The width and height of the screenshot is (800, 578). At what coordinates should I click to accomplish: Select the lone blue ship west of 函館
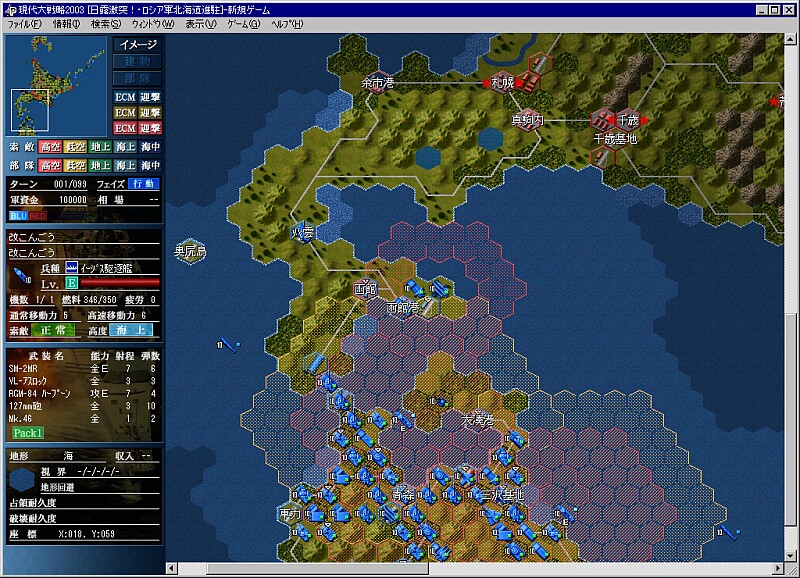tap(228, 346)
